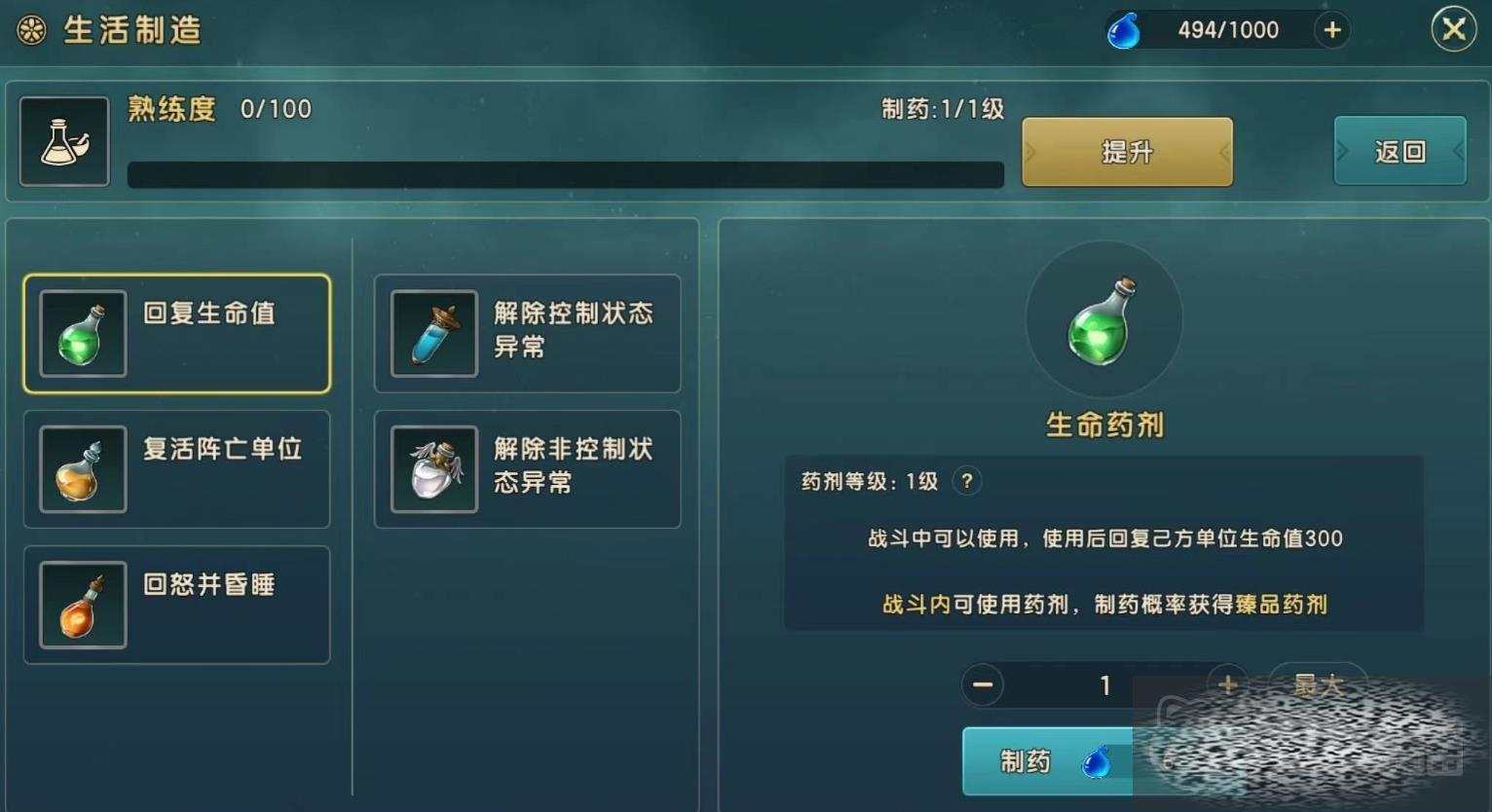This screenshot has height=812, width=1492.
Task: Go back with the 返回 button
Action: pyautogui.click(x=1399, y=151)
